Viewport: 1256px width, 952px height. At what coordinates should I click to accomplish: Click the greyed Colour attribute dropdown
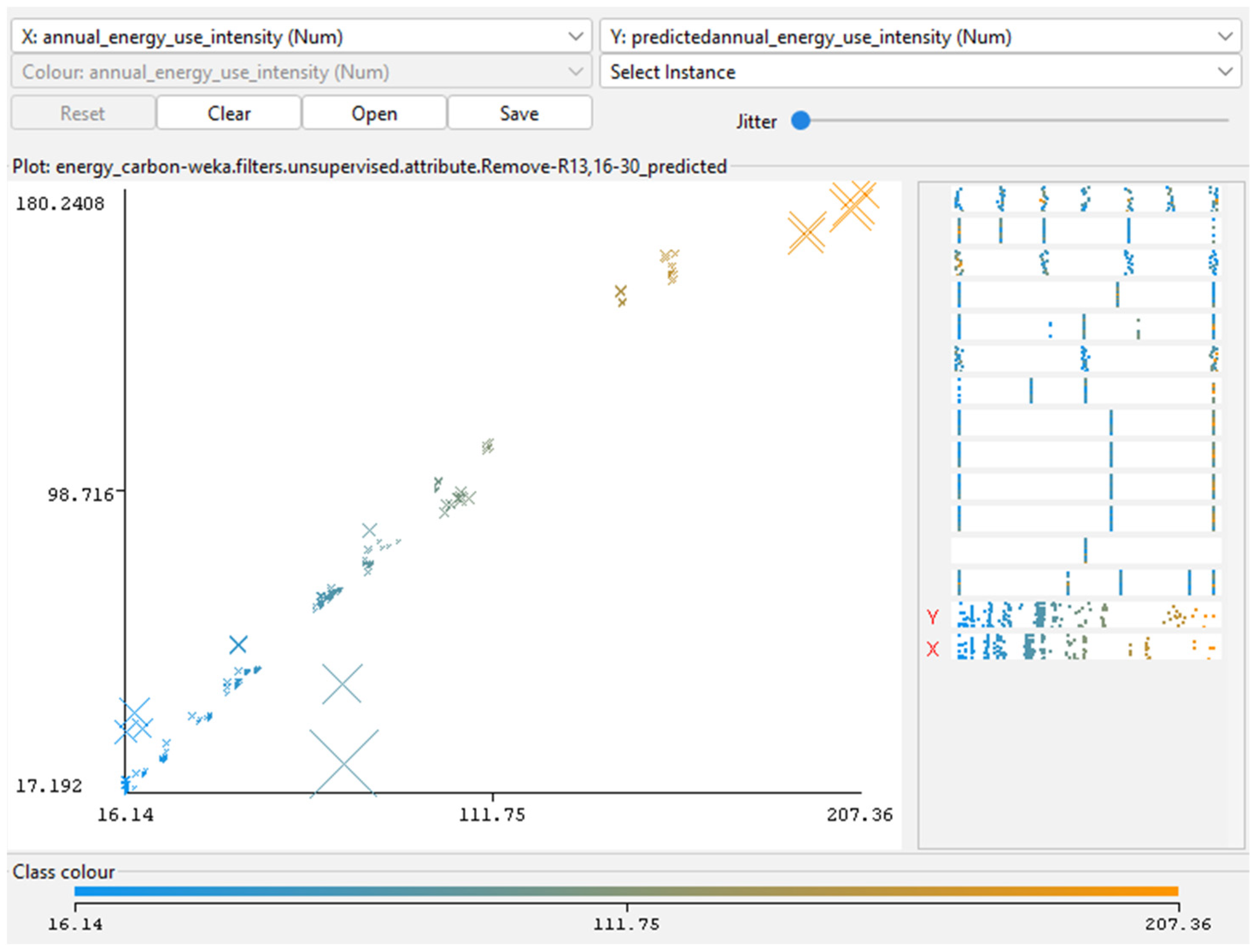(301, 72)
